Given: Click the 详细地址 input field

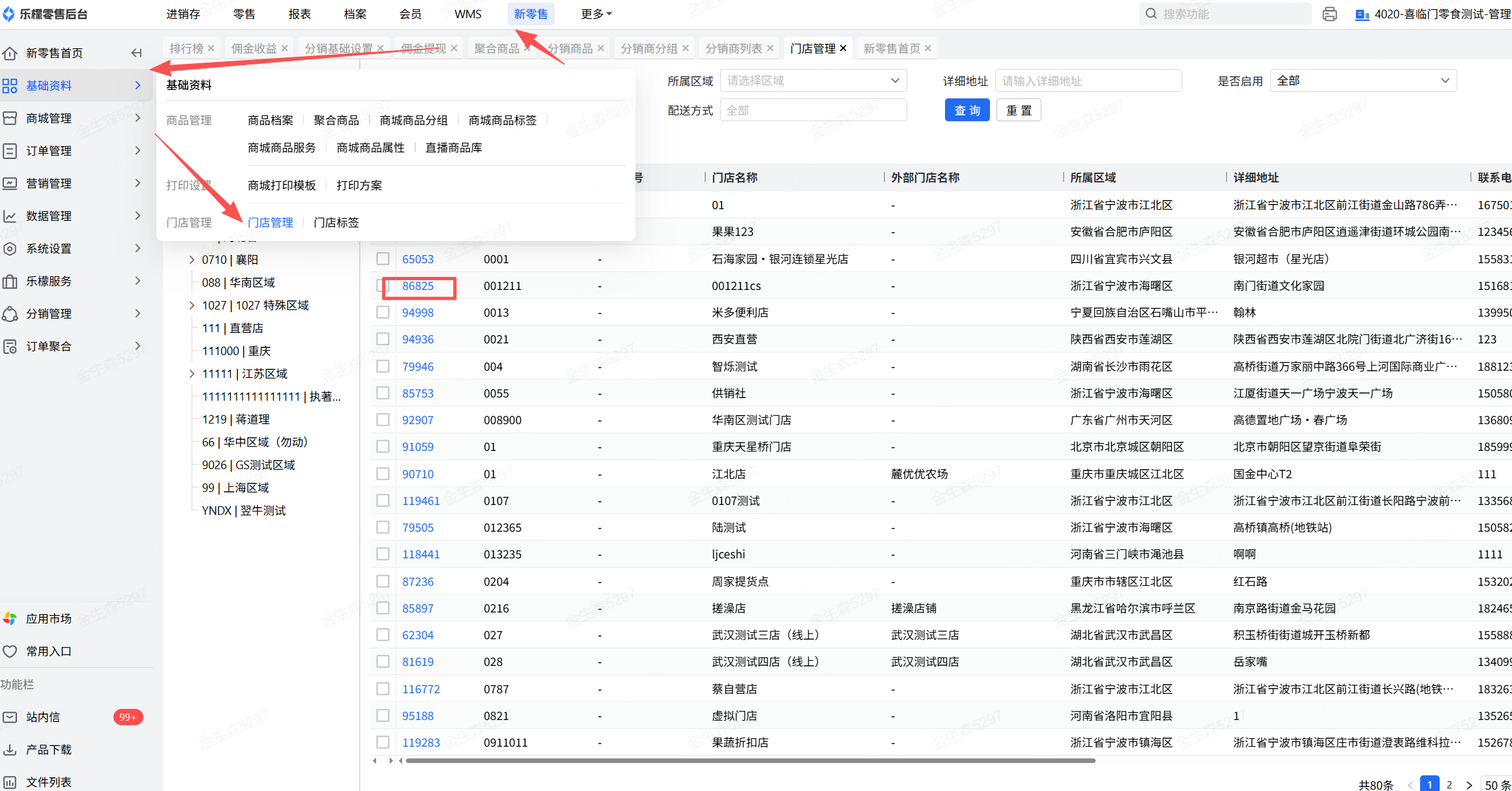Looking at the screenshot, I should point(1088,80).
